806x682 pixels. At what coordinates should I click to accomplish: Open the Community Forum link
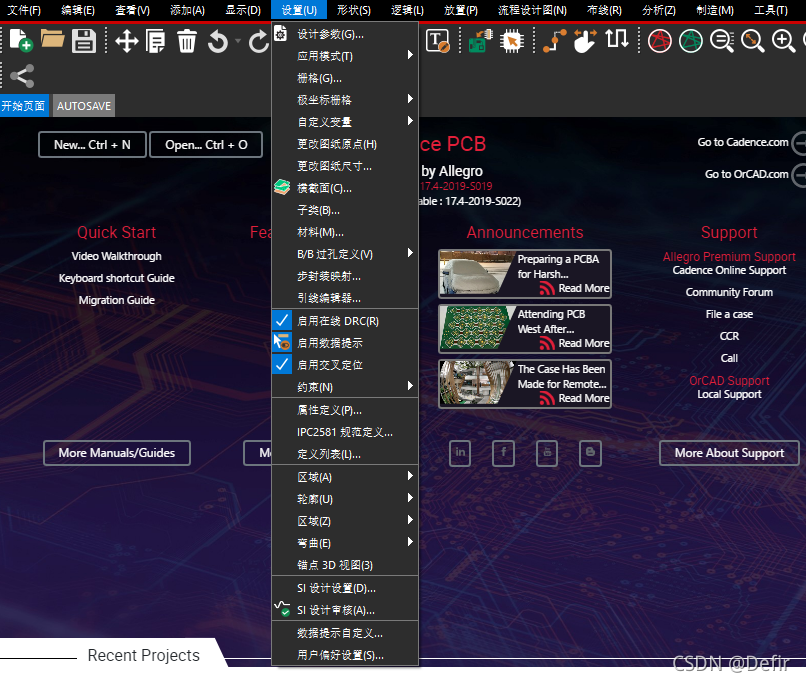click(x=729, y=292)
